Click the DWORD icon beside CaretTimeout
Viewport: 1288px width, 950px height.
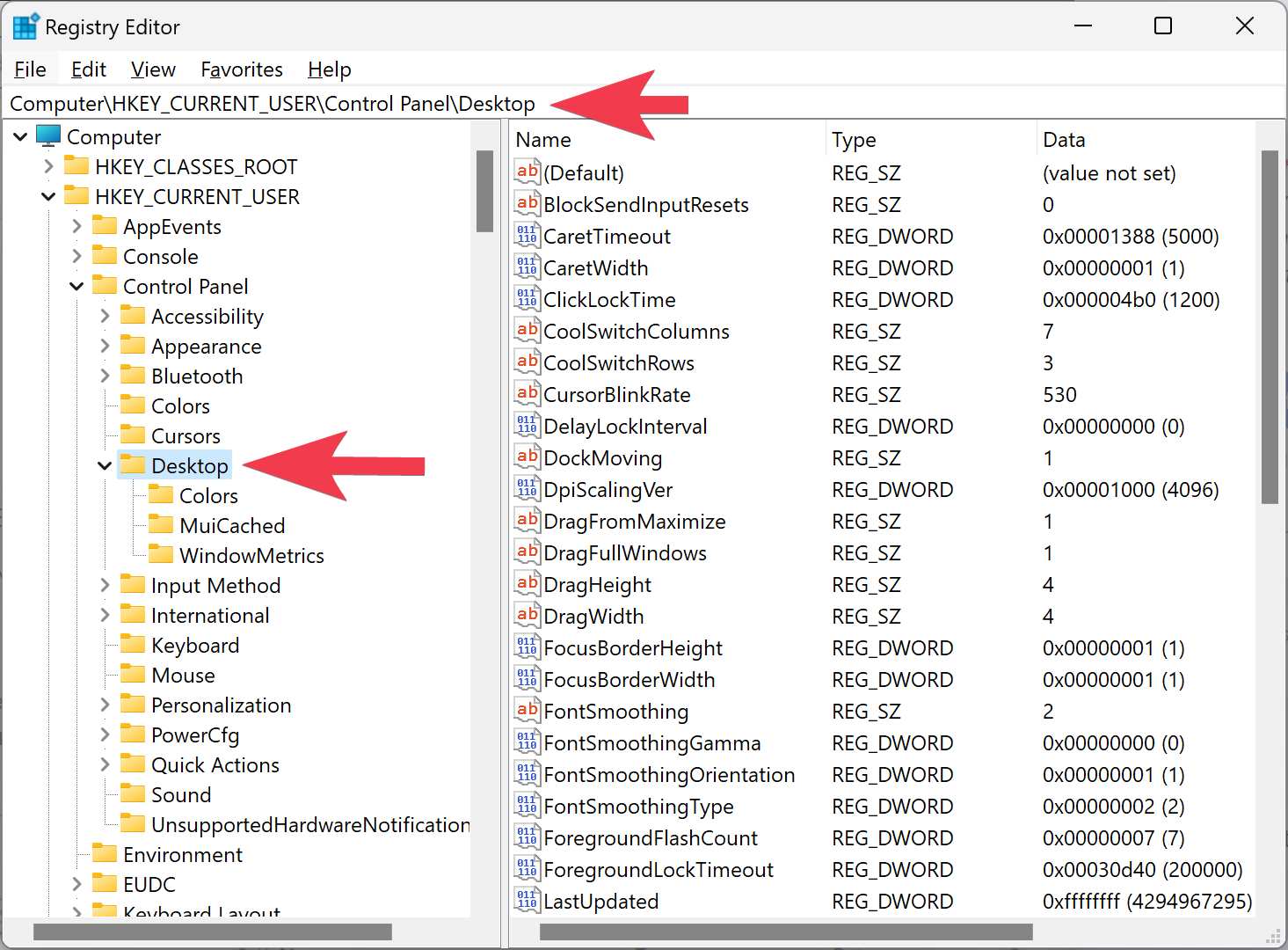tap(528, 236)
